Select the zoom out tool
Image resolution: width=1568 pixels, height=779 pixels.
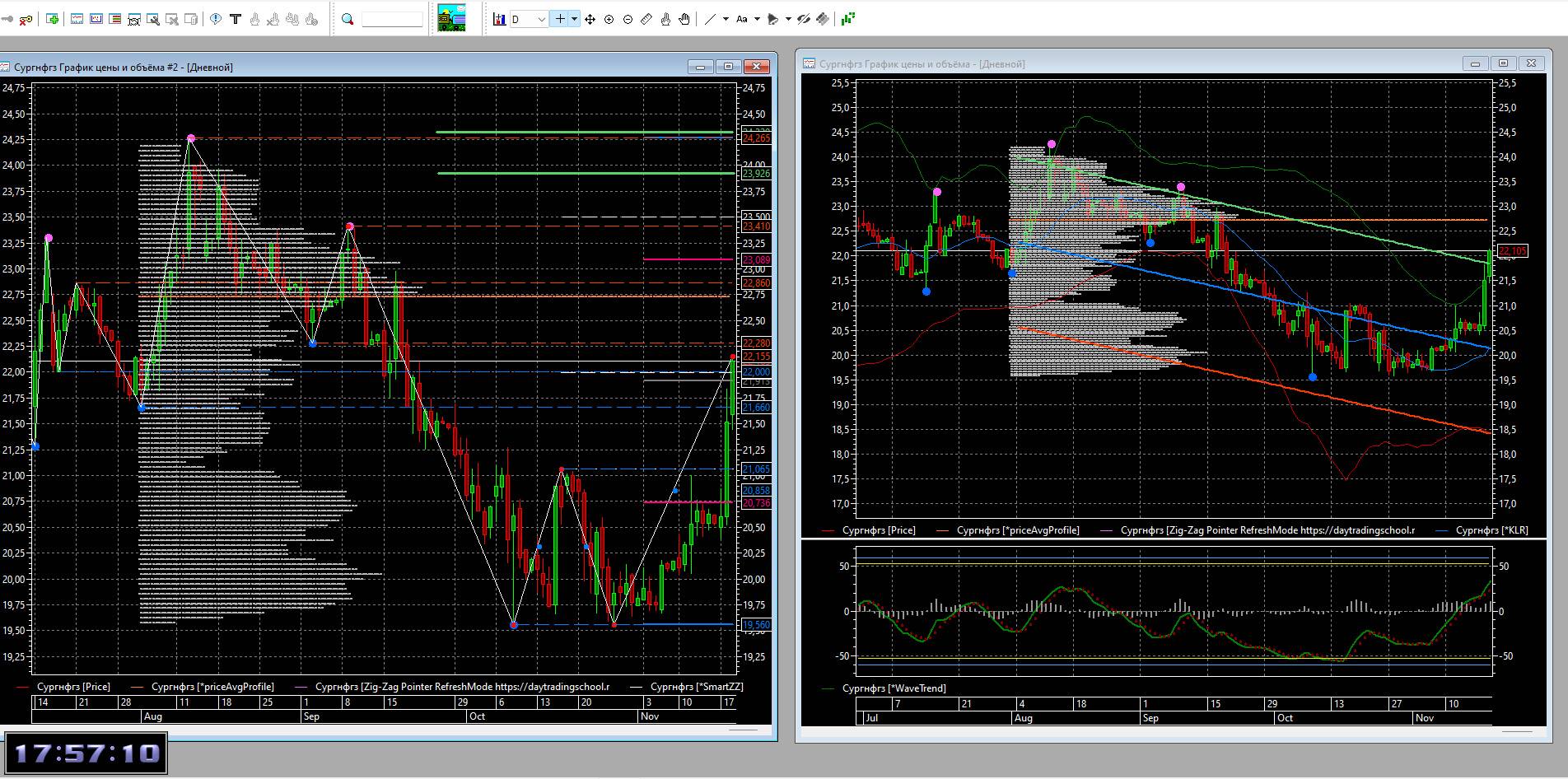(x=628, y=19)
